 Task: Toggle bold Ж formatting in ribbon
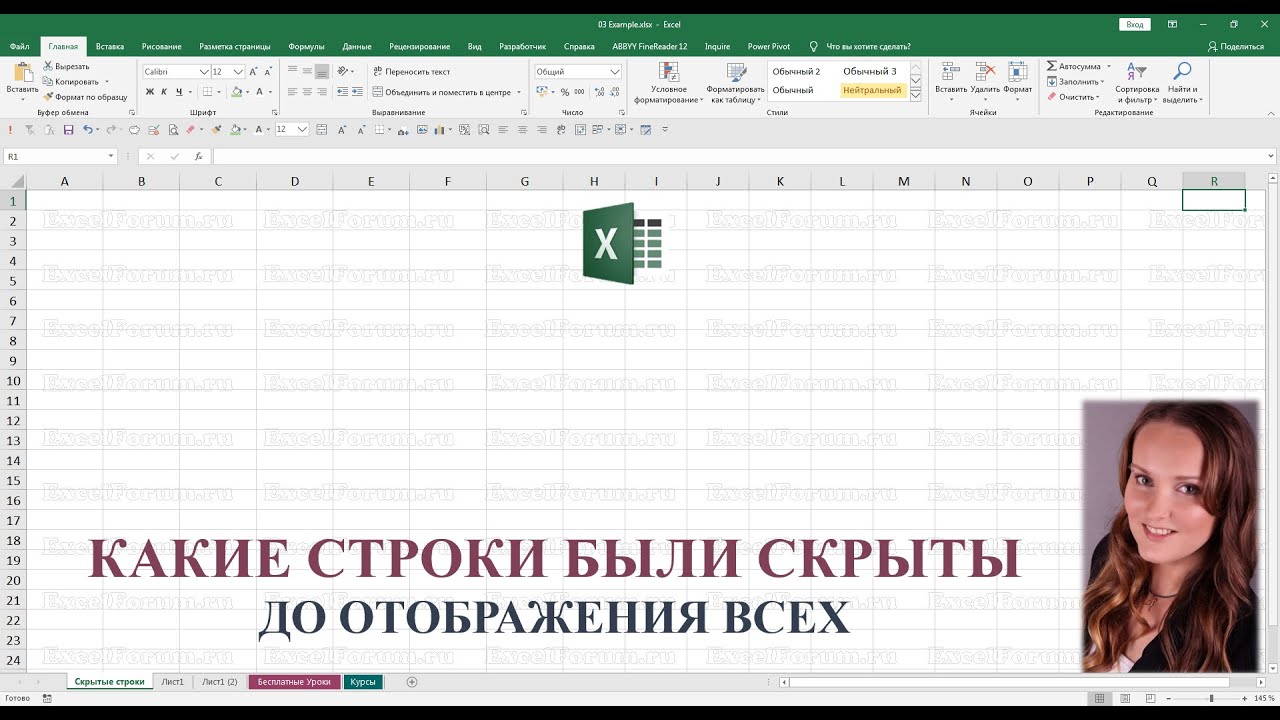[x=150, y=91]
